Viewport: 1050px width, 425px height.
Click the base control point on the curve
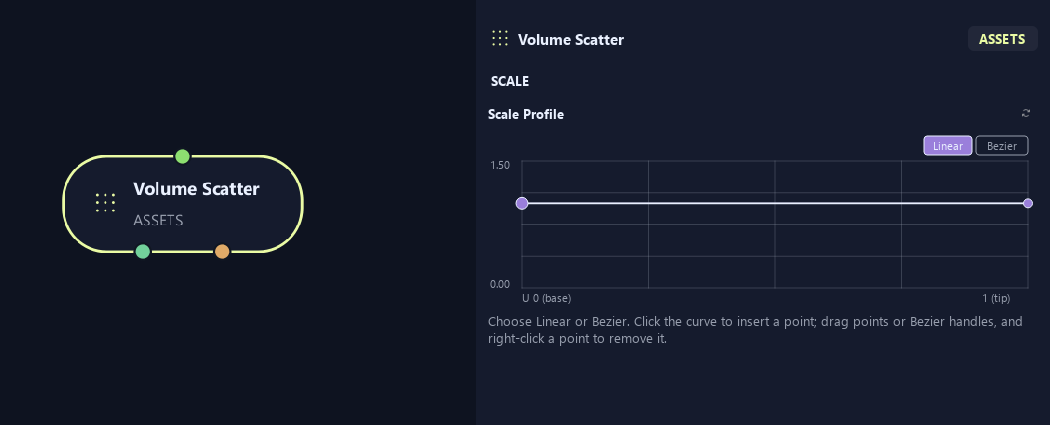[x=522, y=203]
